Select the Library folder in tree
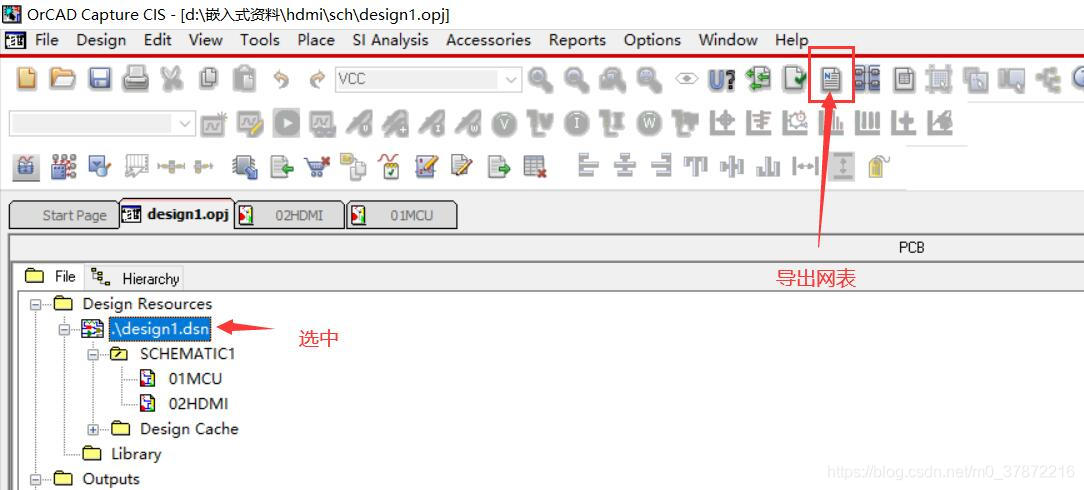 (136, 454)
